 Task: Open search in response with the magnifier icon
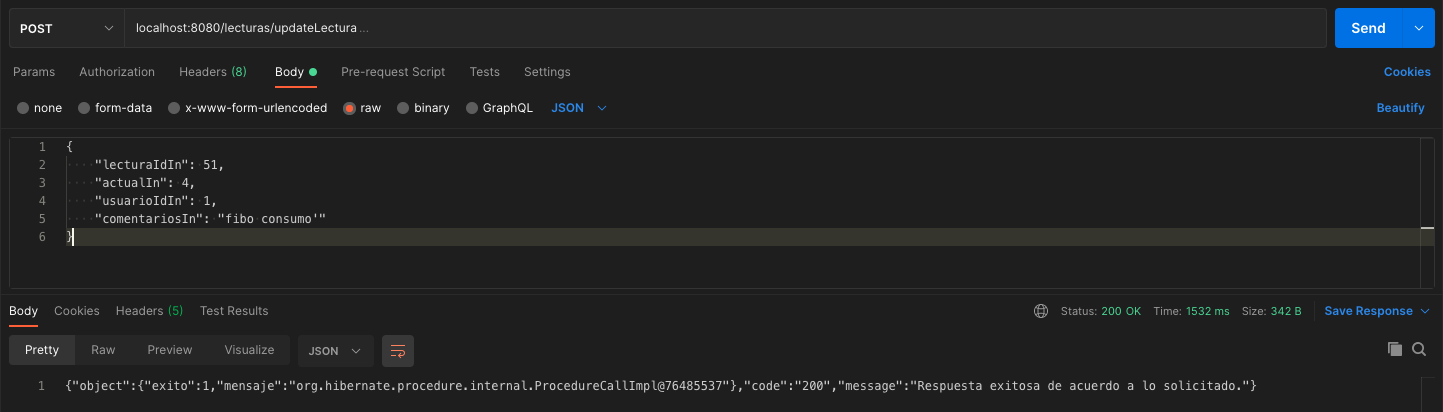coord(1419,349)
